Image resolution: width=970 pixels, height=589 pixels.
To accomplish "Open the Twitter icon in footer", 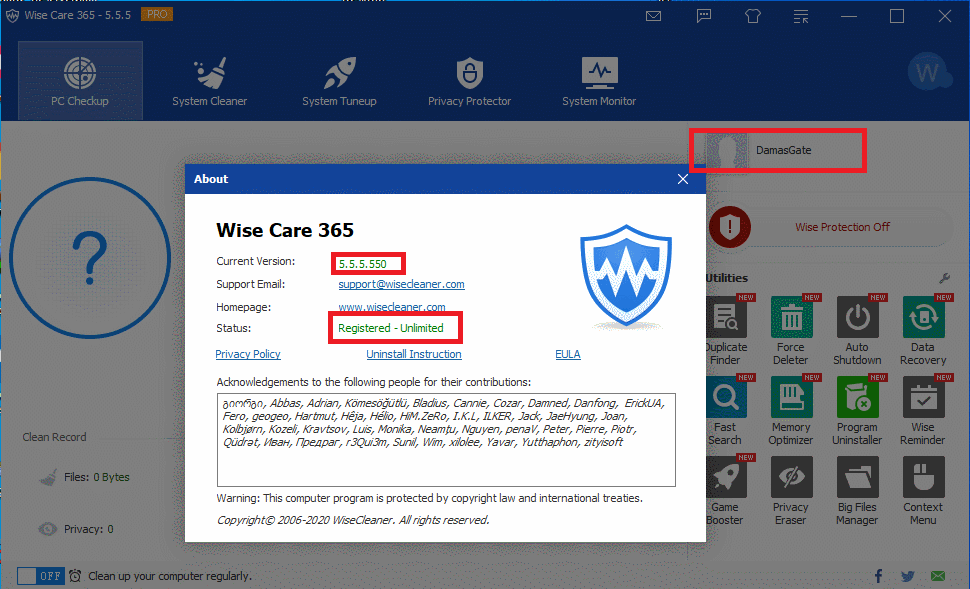I will [x=908, y=576].
